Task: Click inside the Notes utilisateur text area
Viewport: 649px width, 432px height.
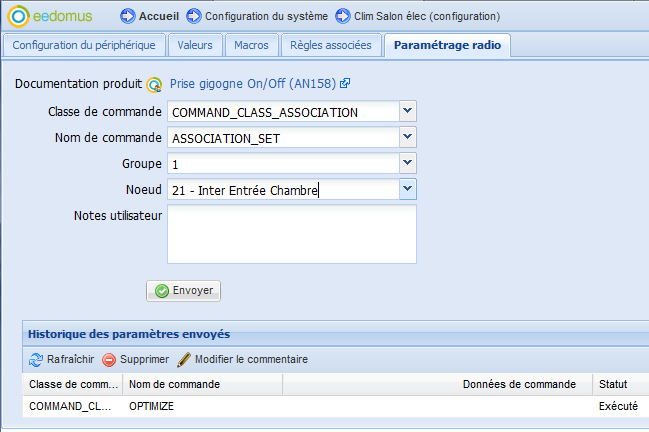Action: pos(291,234)
